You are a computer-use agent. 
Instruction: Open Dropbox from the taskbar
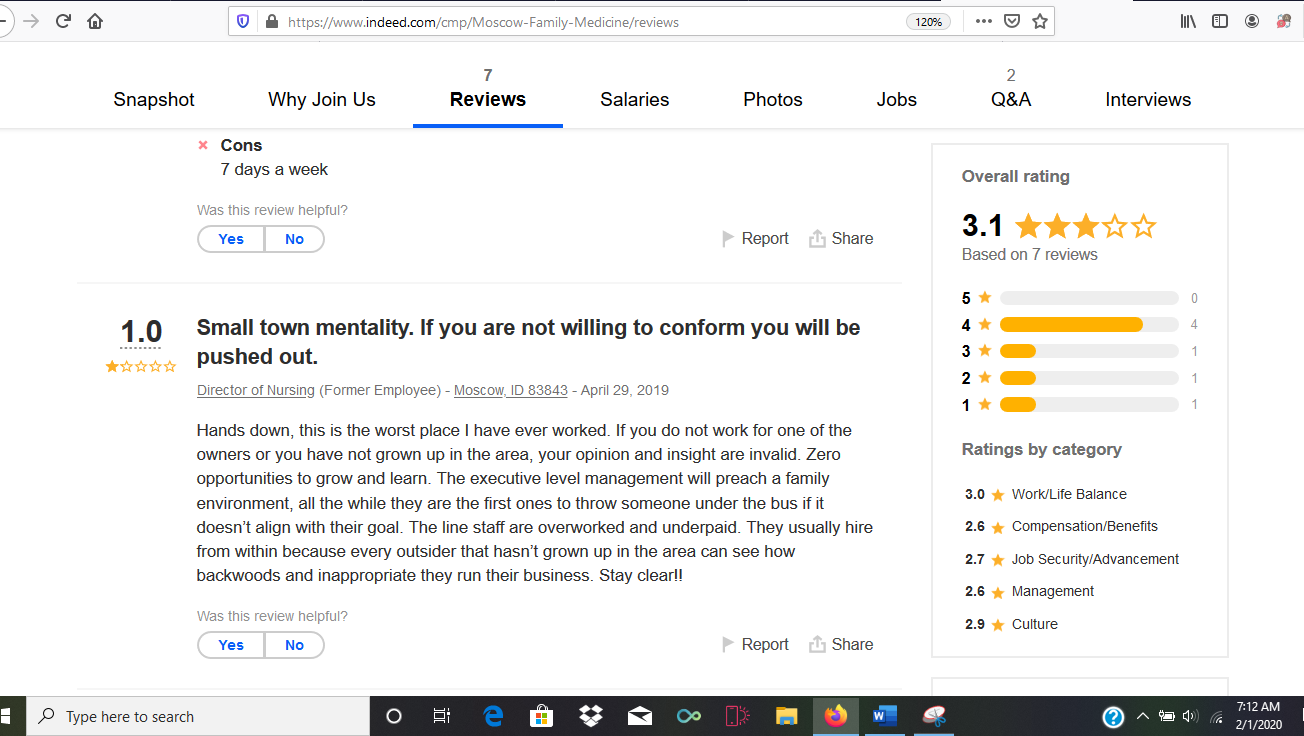click(x=591, y=716)
